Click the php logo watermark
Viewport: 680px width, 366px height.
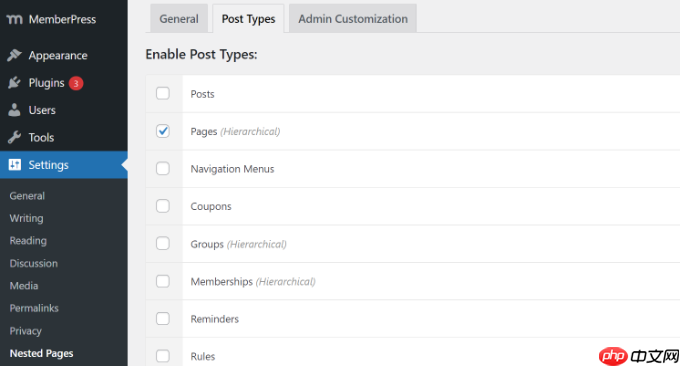click(613, 356)
